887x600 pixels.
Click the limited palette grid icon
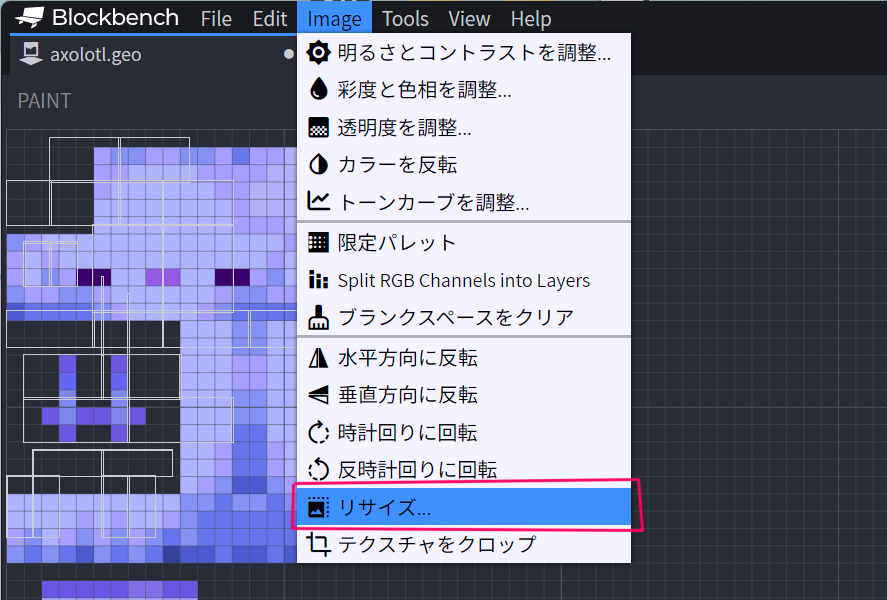[x=318, y=243]
